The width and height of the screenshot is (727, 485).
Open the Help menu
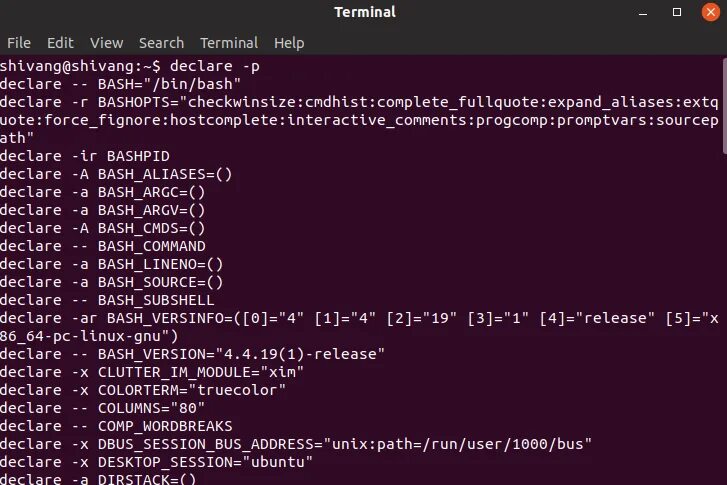(289, 43)
